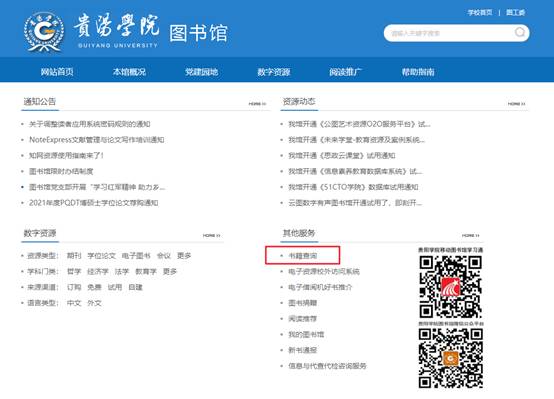The image size is (554, 399).
Task: Open the 本馆概况 menu item
Action: click(x=129, y=72)
